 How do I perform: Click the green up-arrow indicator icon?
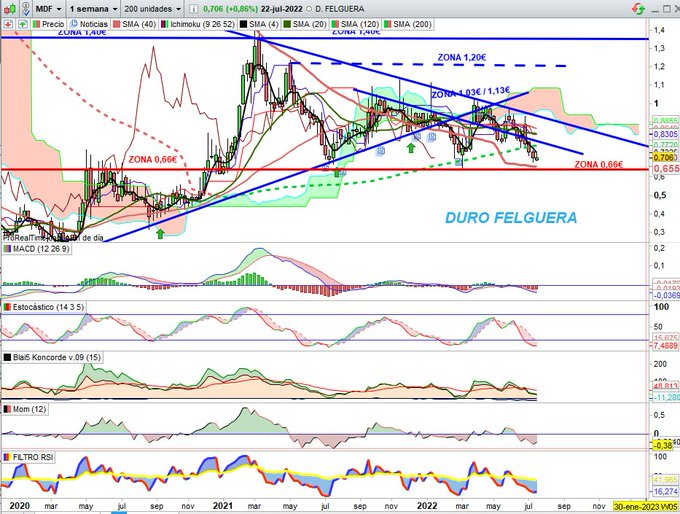[x=22, y=24]
